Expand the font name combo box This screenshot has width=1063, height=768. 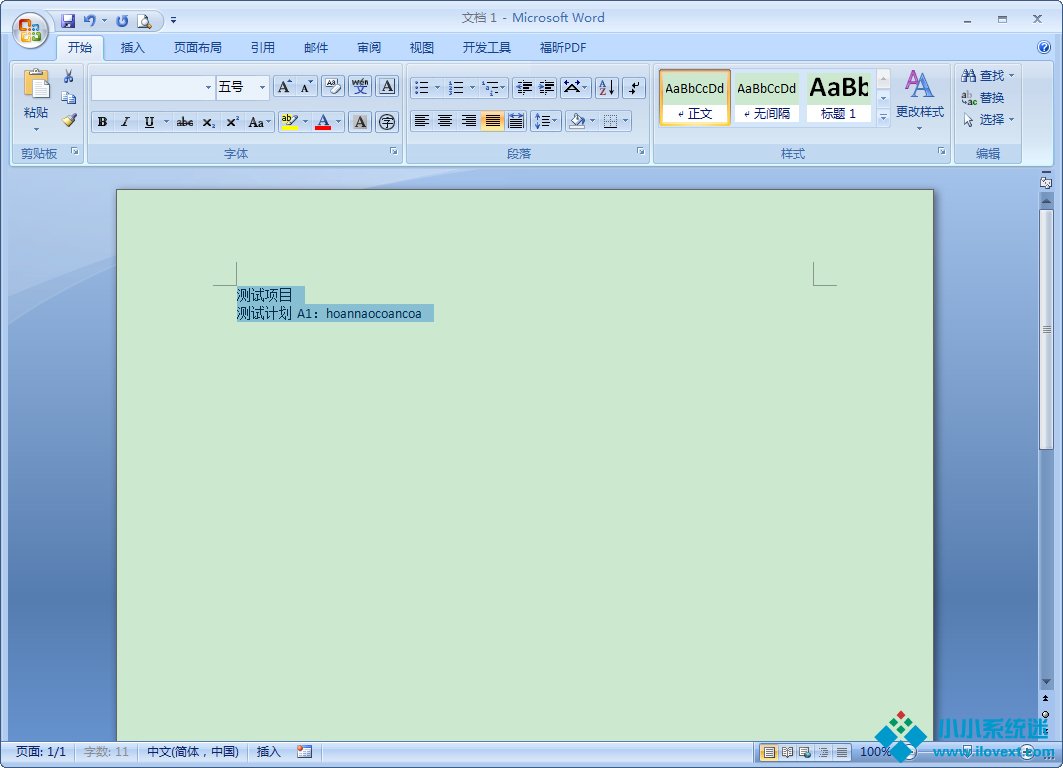[x=208, y=88]
